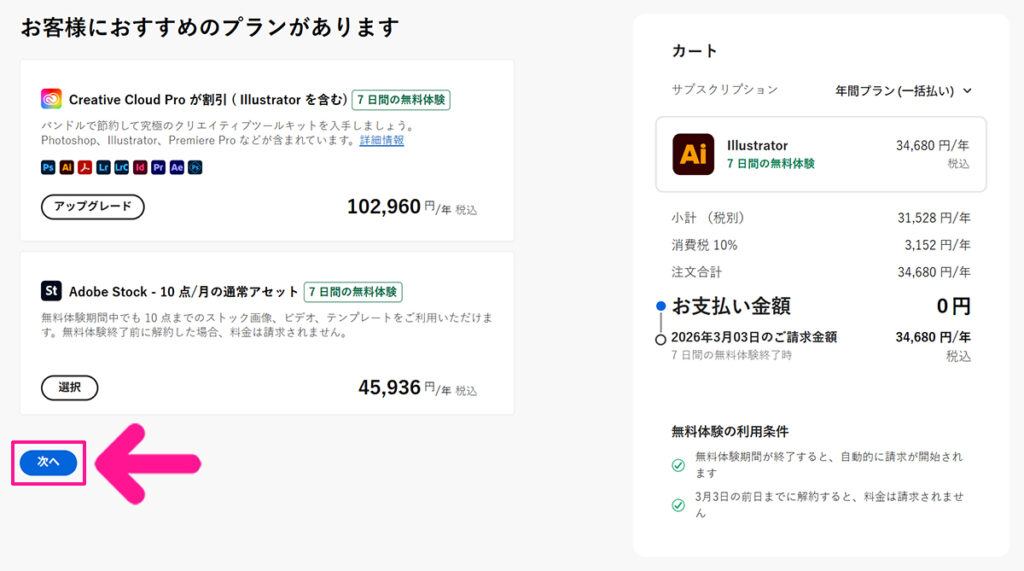Click the カート heading

694,51
